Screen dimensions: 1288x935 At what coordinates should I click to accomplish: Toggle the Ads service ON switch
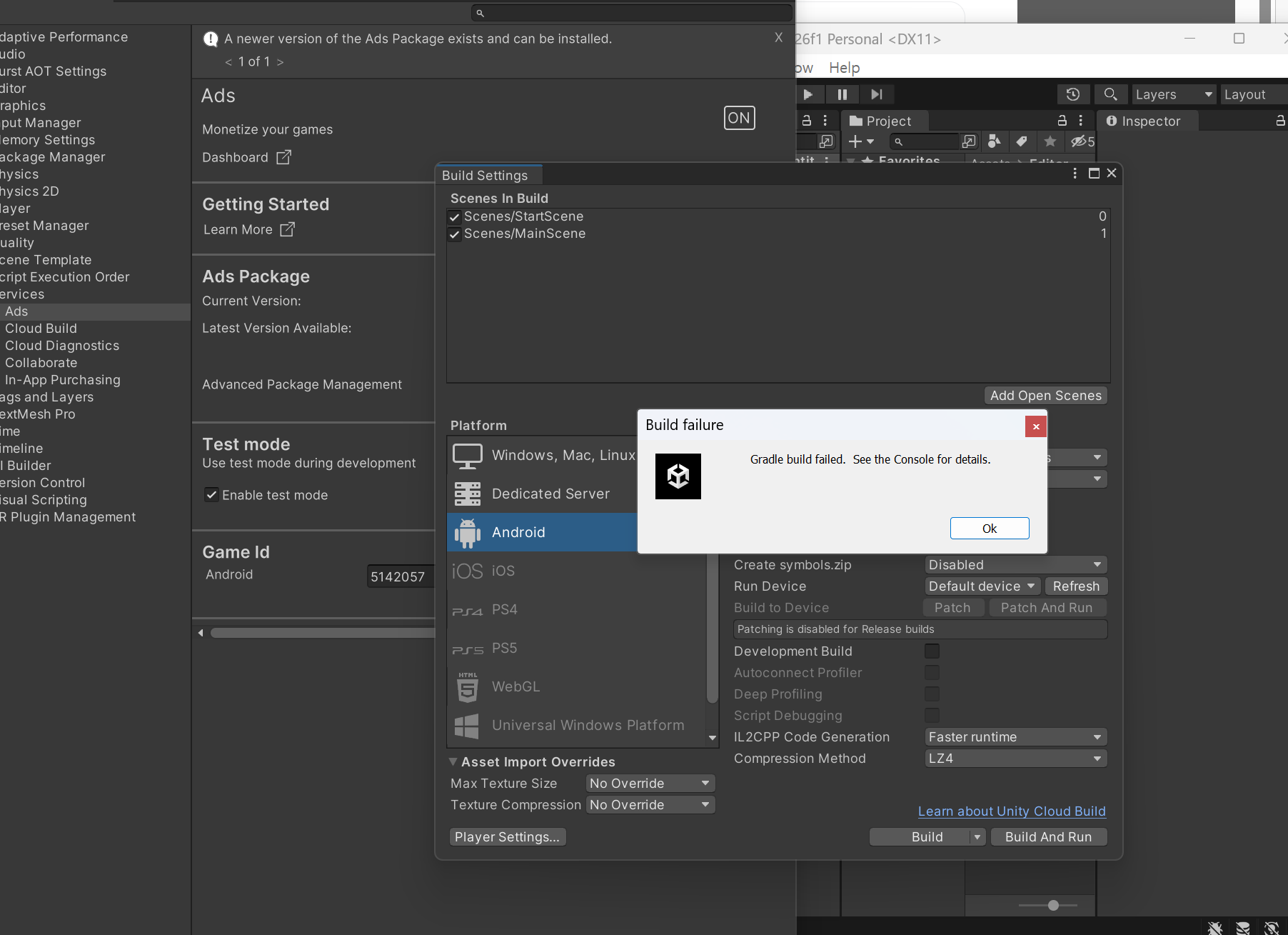point(739,118)
